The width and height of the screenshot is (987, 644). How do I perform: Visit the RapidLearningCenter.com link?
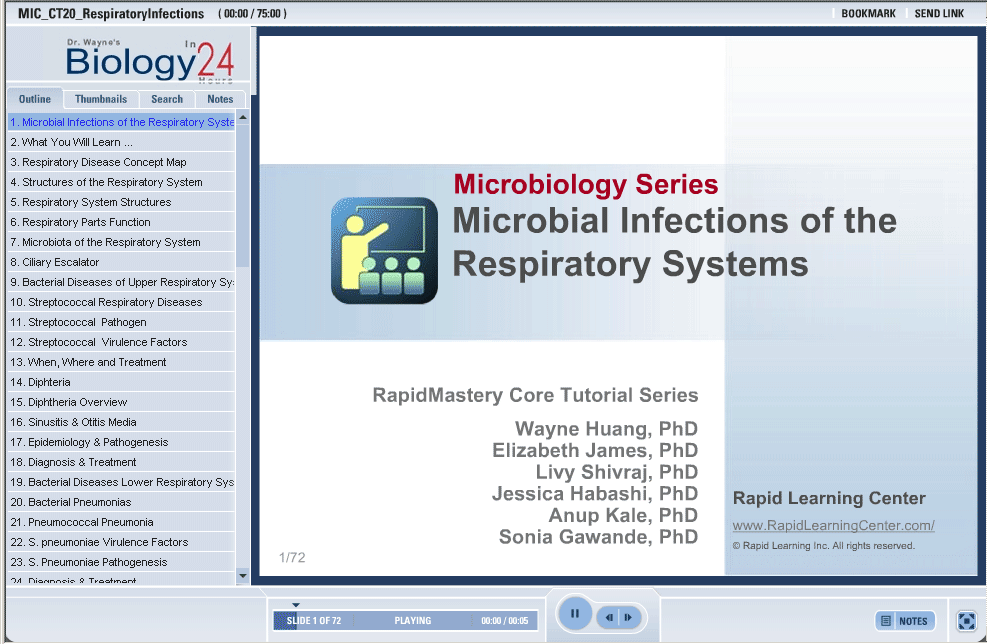833,526
